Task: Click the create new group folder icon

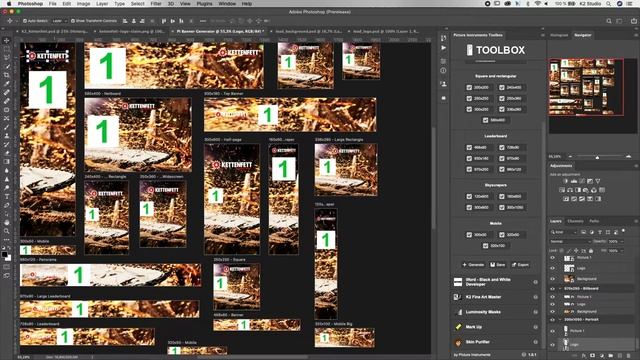Action: point(611,356)
